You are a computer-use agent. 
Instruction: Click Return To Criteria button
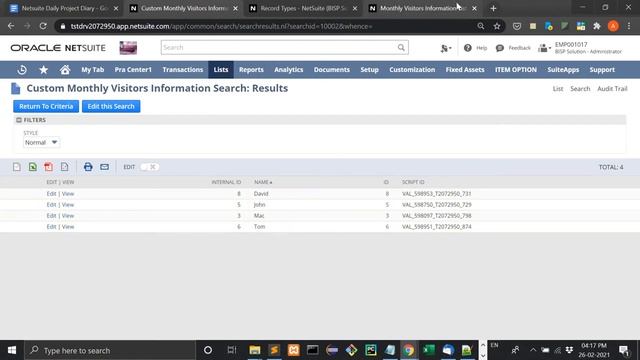pyautogui.click(x=46, y=106)
